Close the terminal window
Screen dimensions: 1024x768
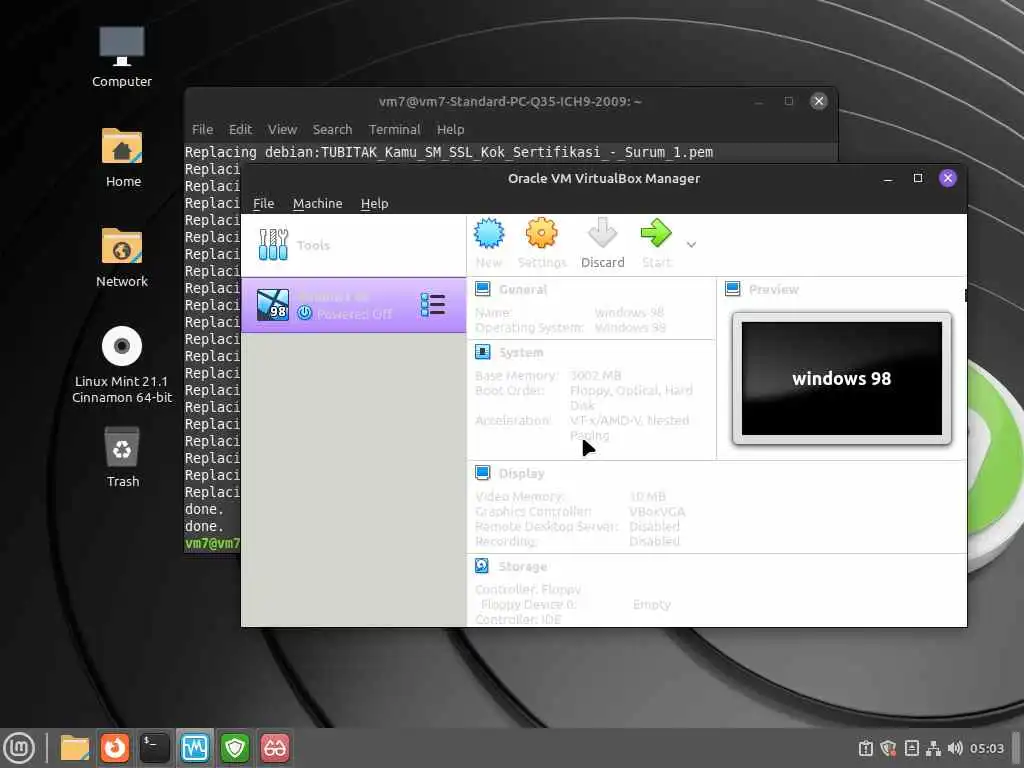pyautogui.click(x=818, y=101)
